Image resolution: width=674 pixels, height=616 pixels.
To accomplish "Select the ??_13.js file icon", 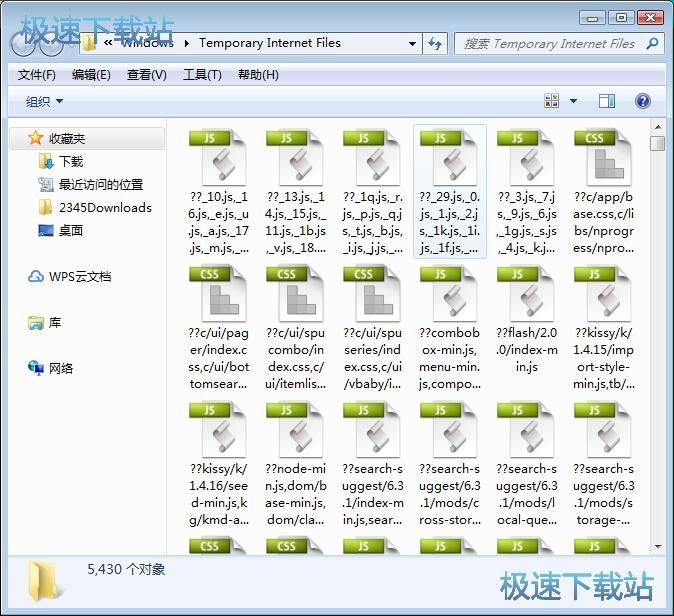I will 295,157.
